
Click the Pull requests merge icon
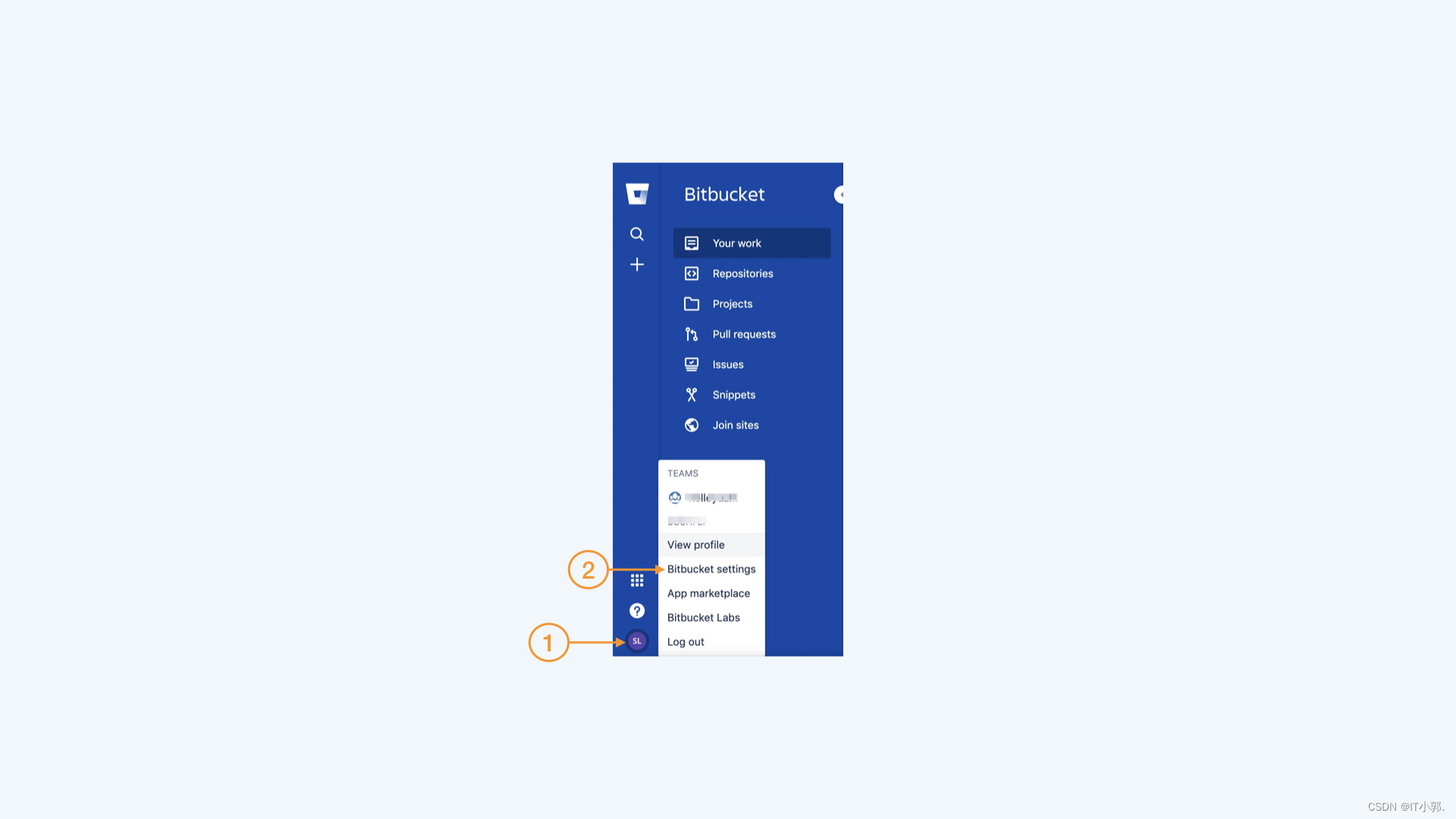(x=692, y=334)
